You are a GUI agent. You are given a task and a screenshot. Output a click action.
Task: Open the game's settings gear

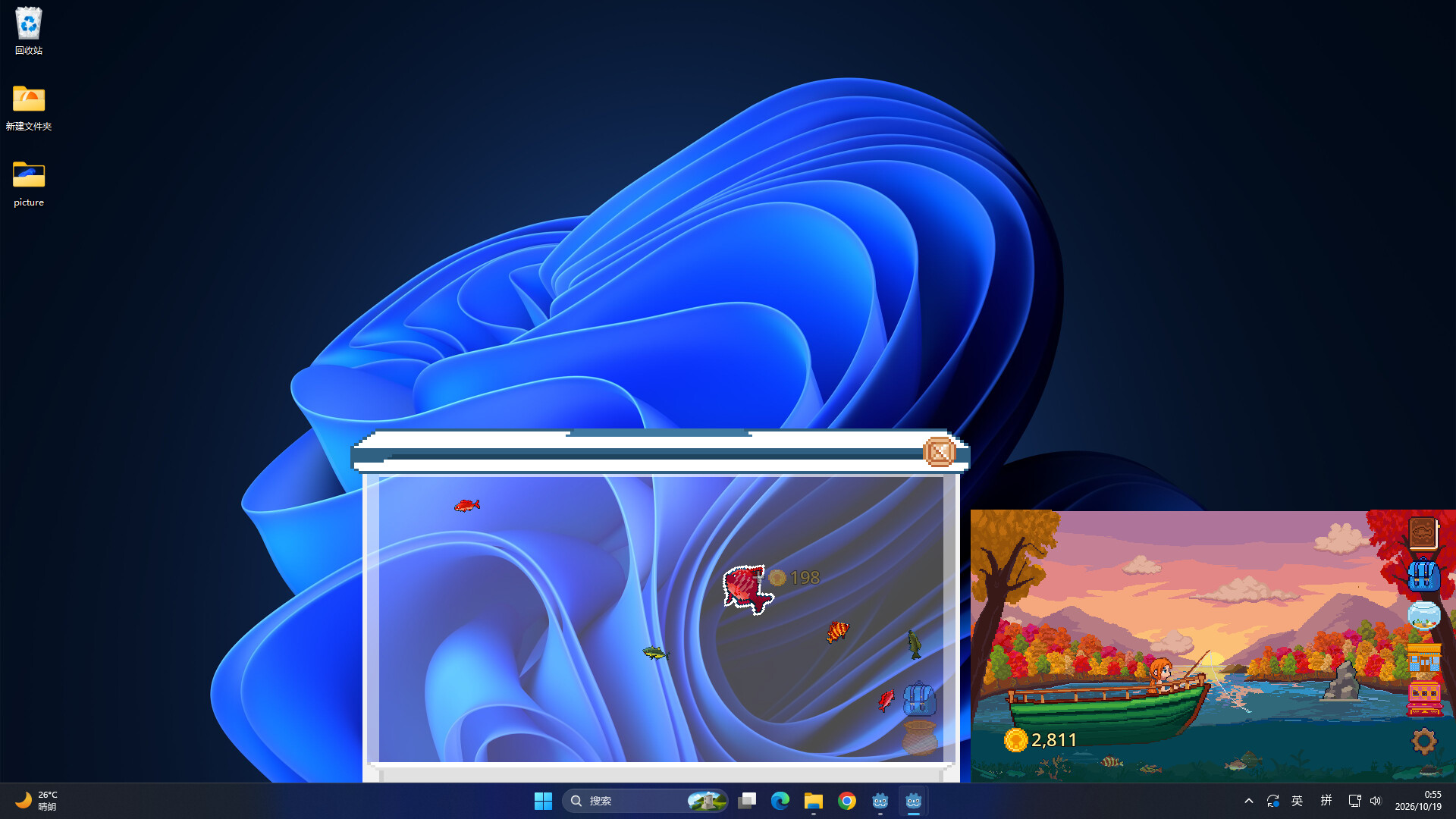coord(1423,741)
